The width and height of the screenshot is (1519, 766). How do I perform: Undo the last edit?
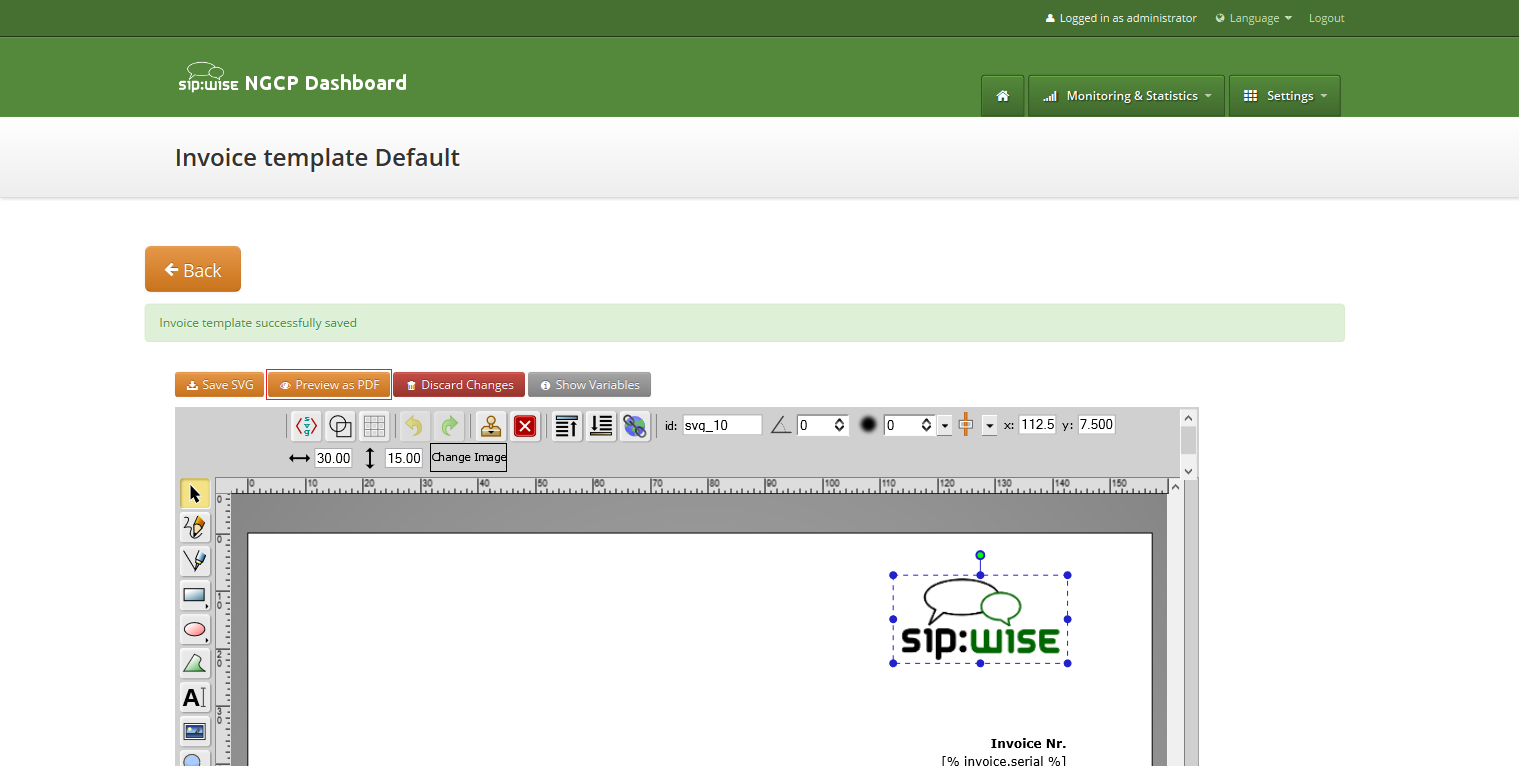[x=413, y=425]
